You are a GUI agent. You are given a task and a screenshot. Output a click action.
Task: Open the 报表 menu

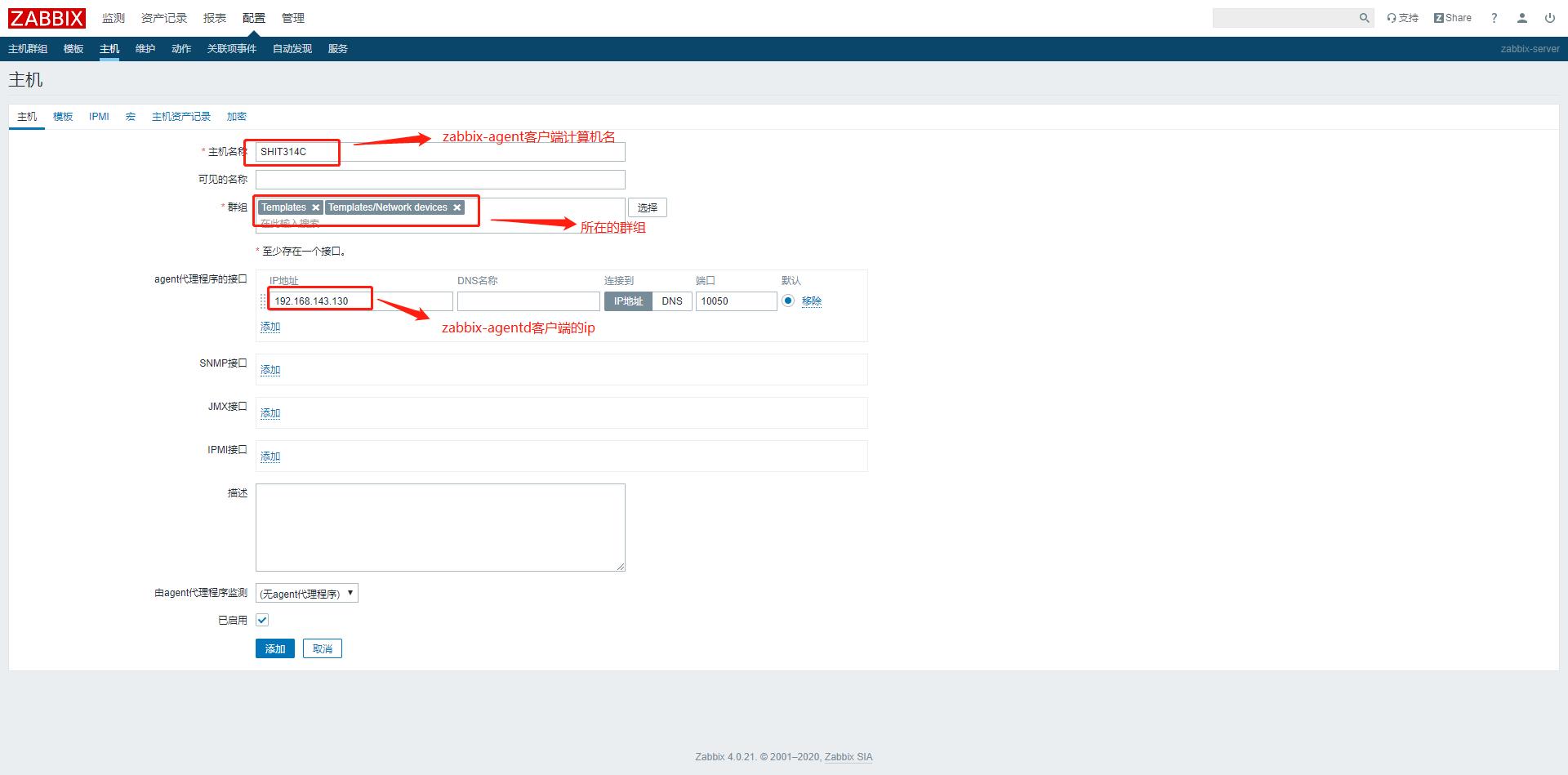pos(215,18)
